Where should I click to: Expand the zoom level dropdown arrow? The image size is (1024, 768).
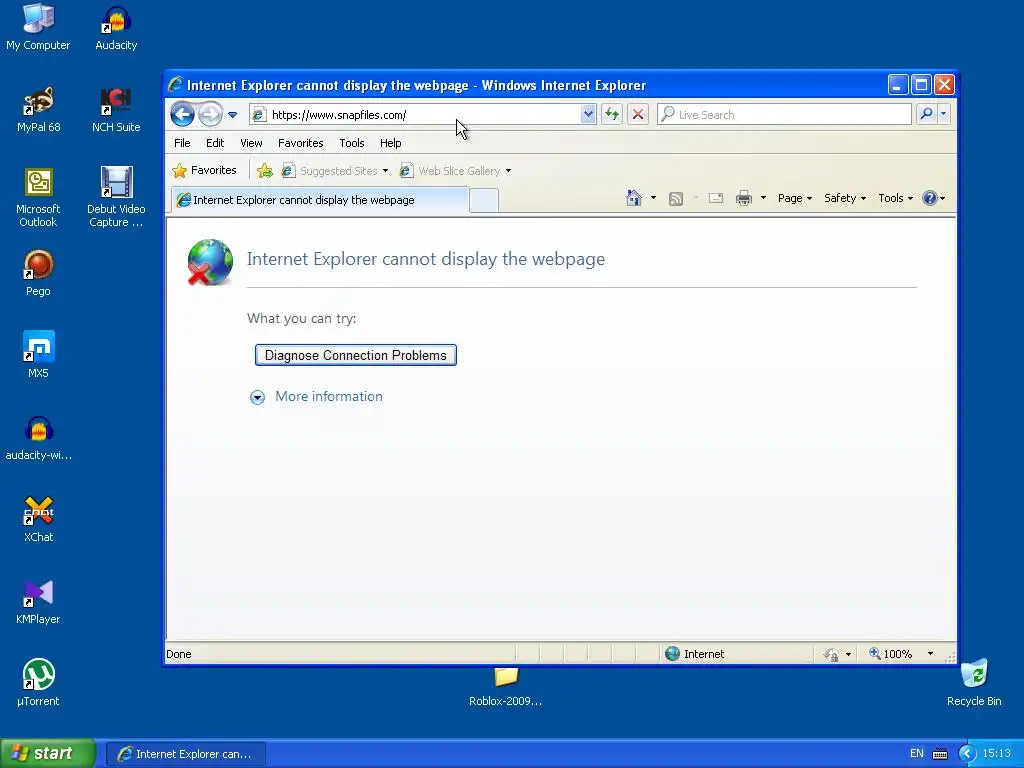point(930,654)
